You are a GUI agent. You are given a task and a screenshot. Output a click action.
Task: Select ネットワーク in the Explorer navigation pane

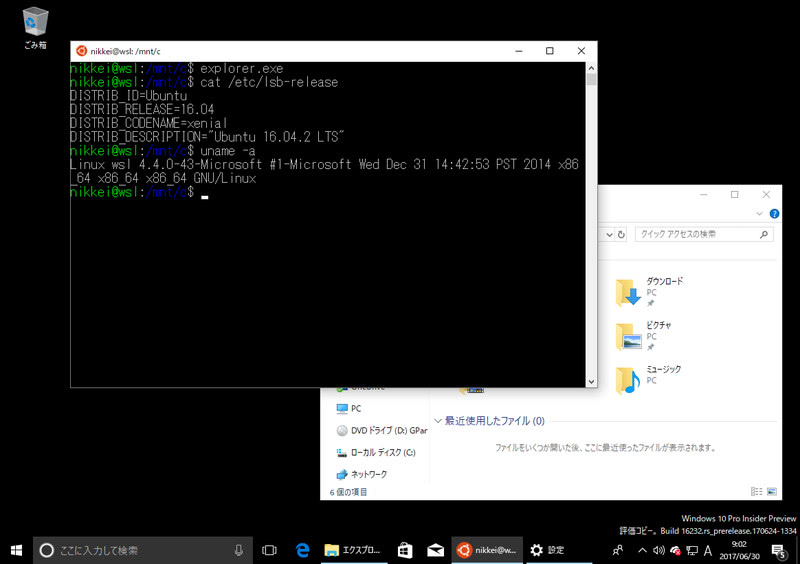point(362,474)
